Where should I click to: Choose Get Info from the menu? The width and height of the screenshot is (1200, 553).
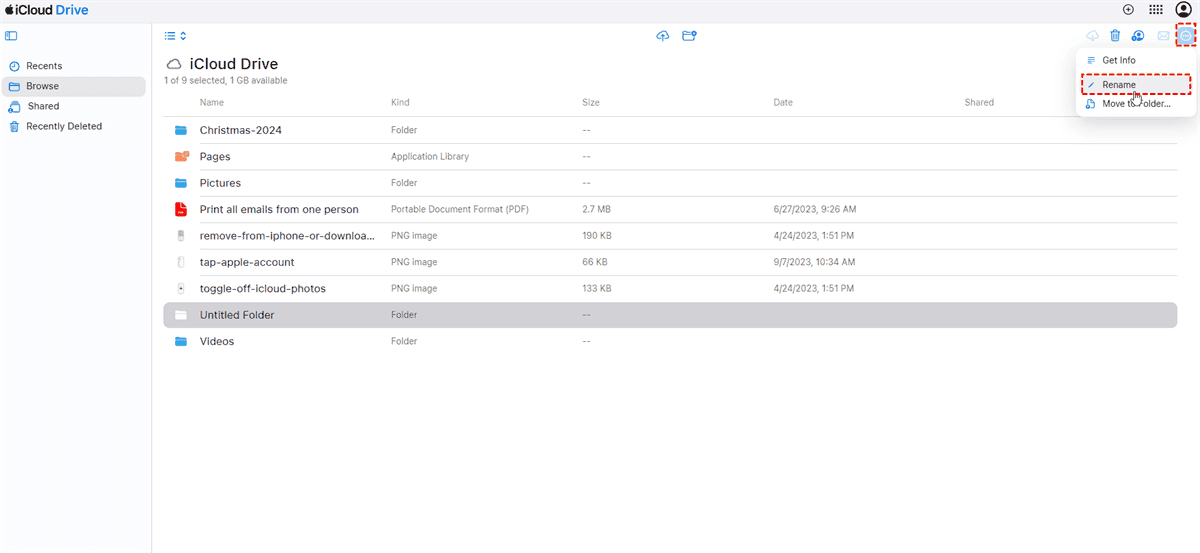click(1118, 60)
